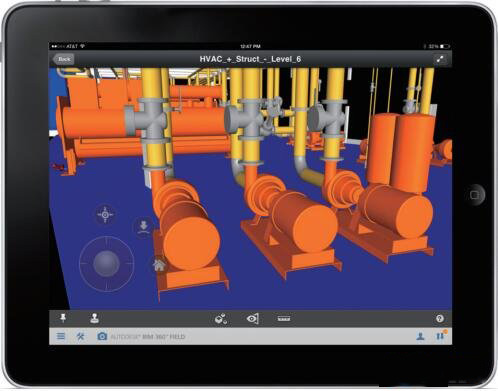Select the ruler measure tool
498x391 pixels.
click(x=284, y=319)
